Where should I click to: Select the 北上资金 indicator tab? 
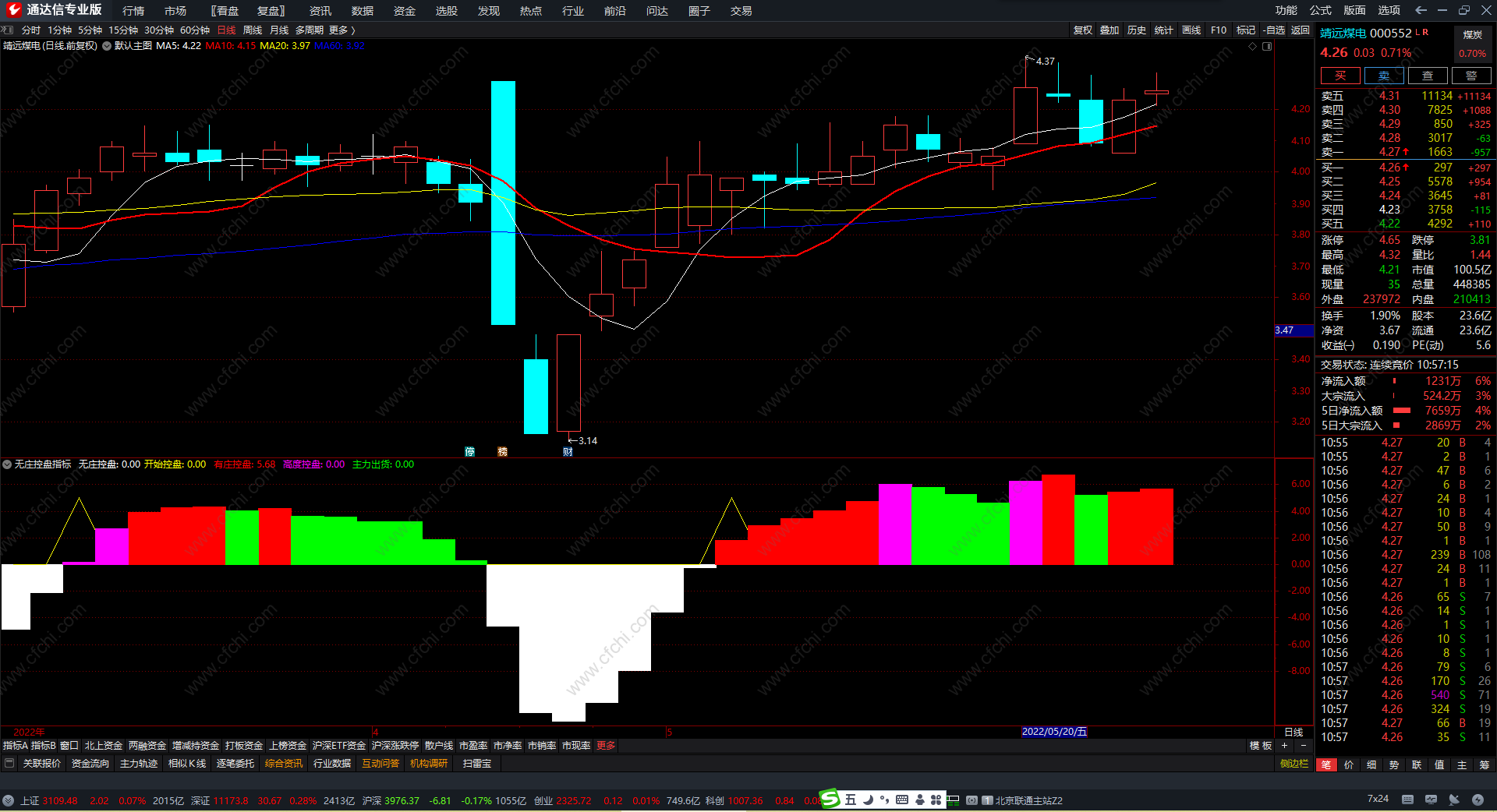[104, 746]
